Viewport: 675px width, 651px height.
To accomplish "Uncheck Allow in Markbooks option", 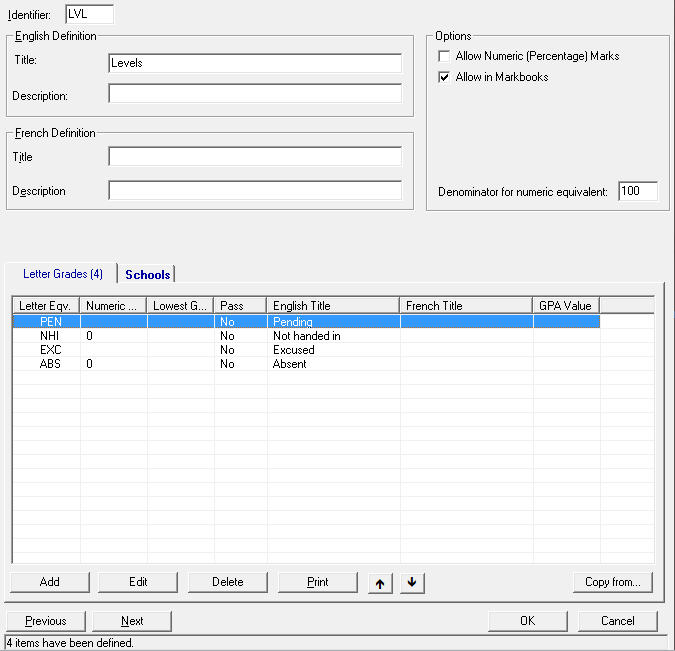I will (444, 77).
